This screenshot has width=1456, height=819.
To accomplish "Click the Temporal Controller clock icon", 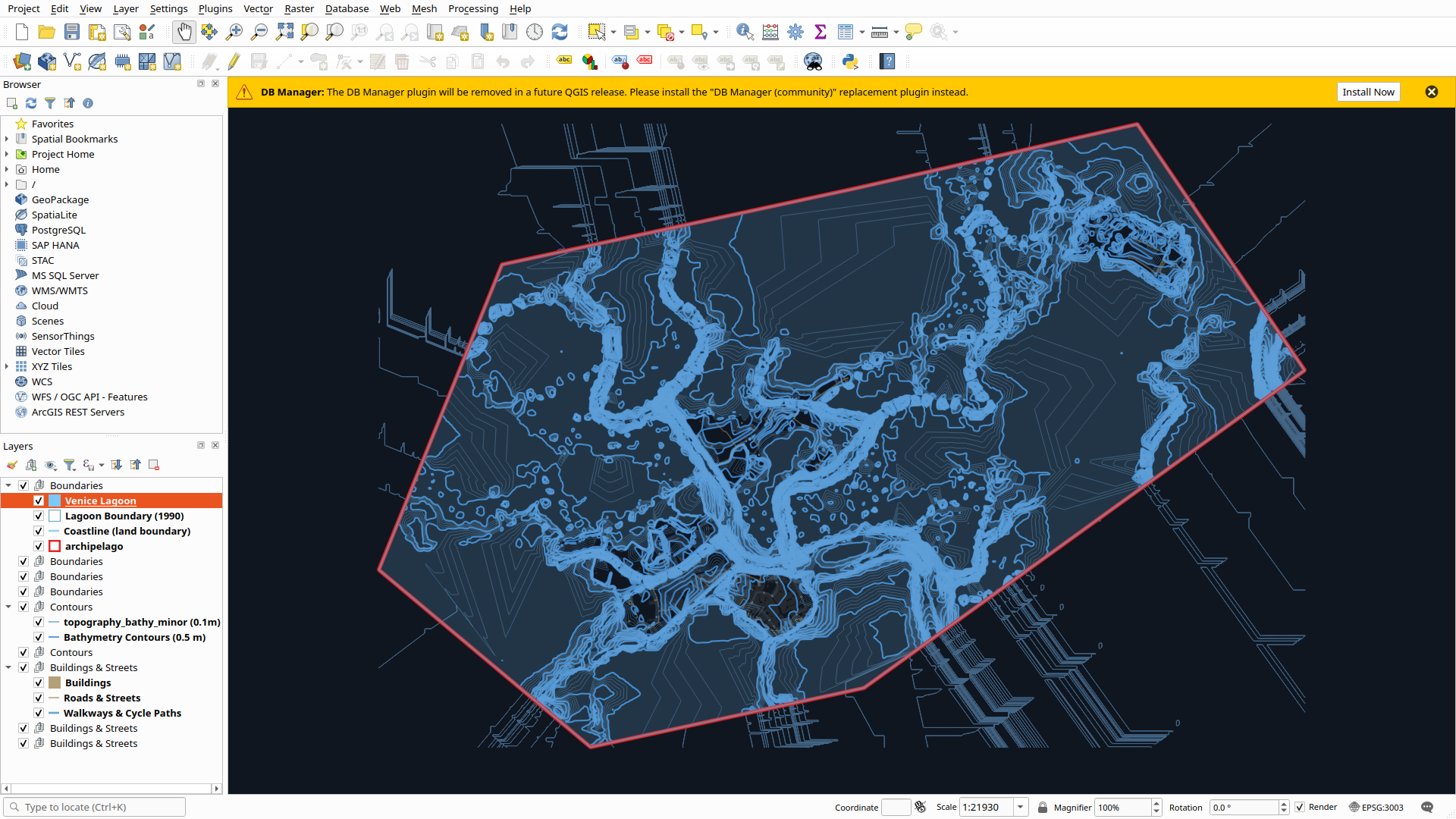I will pyautogui.click(x=535, y=32).
